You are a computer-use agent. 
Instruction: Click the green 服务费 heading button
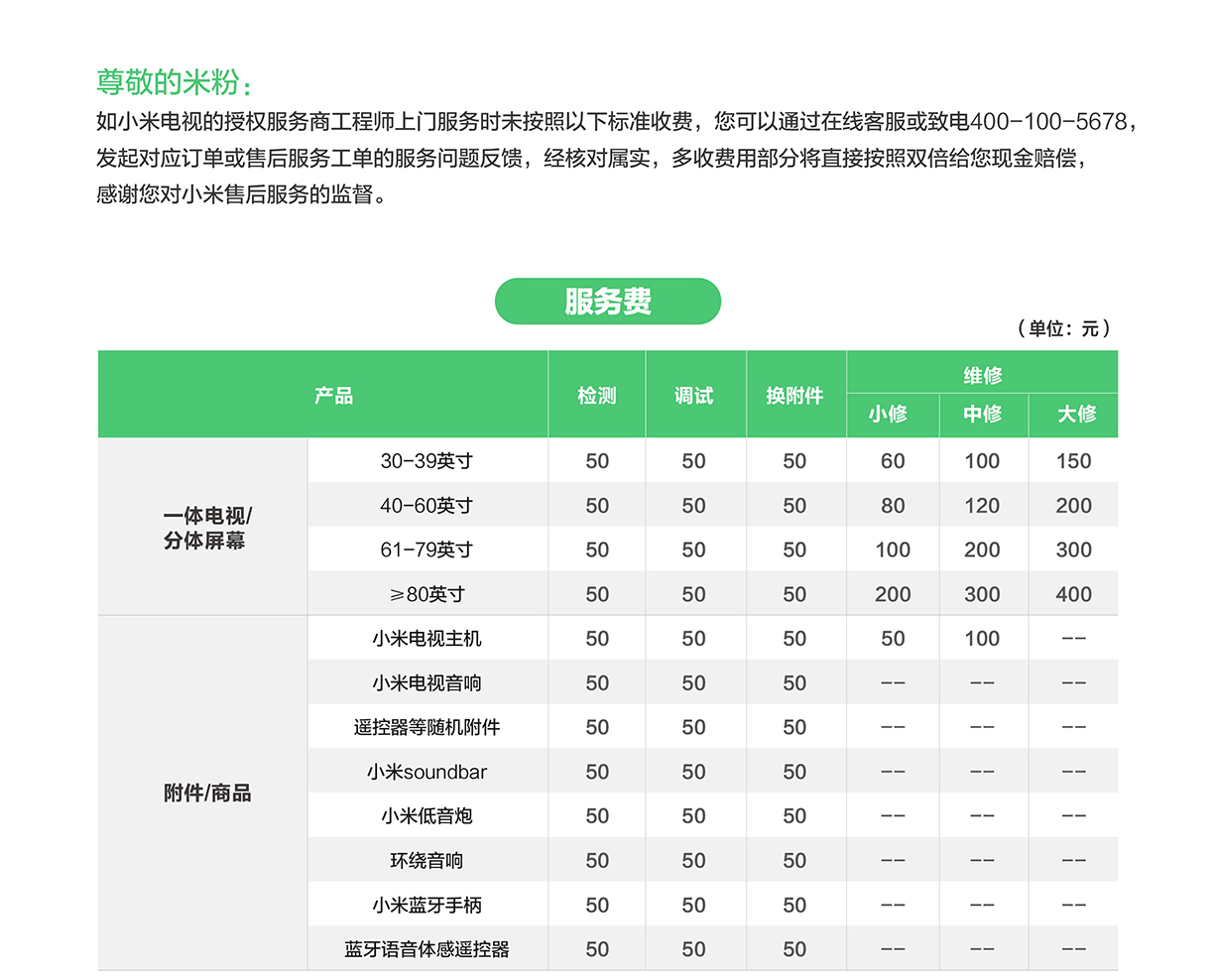coord(607,302)
